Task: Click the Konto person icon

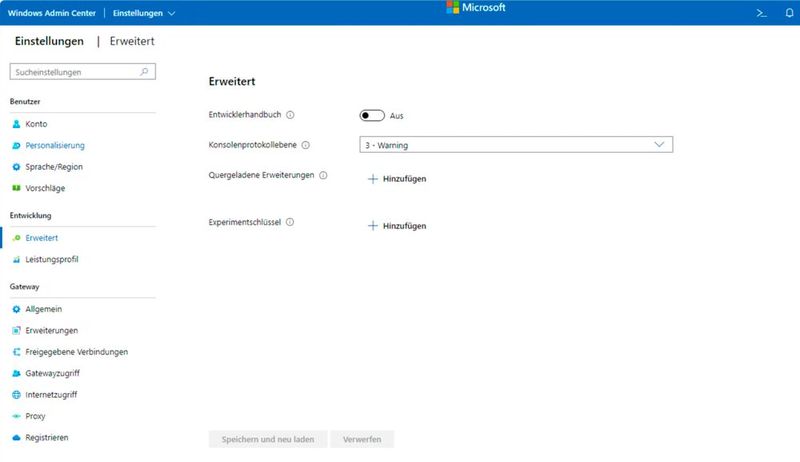Action: point(16,124)
